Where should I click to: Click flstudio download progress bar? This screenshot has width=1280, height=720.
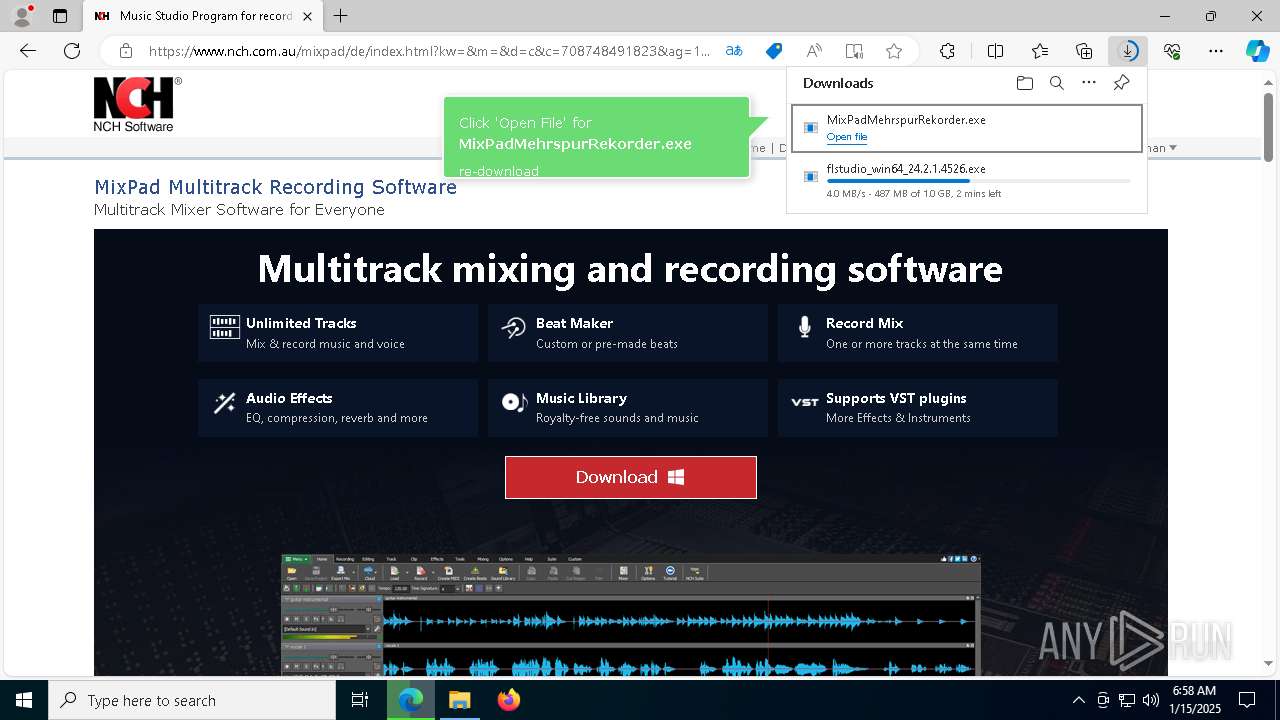[978, 181]
